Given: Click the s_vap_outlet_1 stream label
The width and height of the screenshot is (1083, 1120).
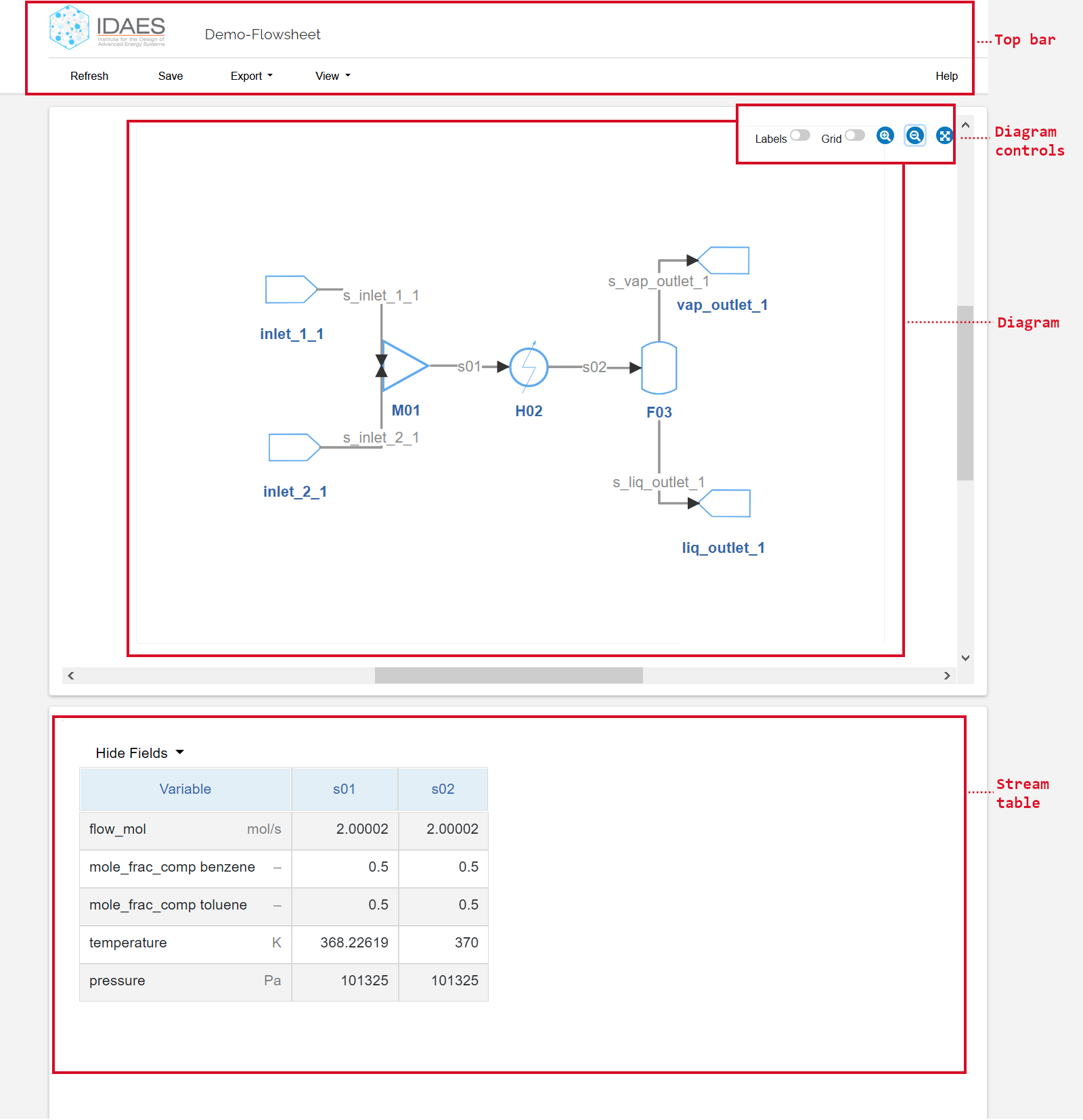Looking at the screenshot, I should pyautogui.click(x=659, y=282).
